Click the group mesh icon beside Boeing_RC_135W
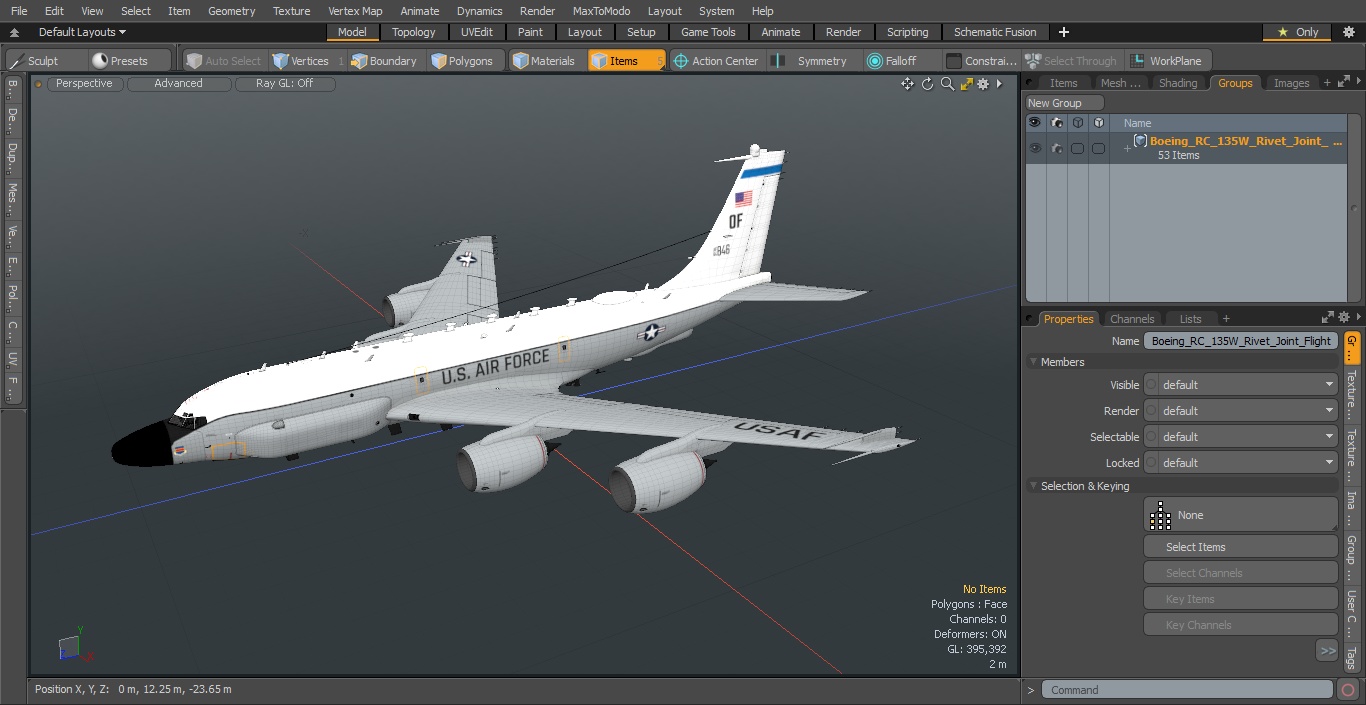Viewport: 1366px width, 705px height. 1140,141
